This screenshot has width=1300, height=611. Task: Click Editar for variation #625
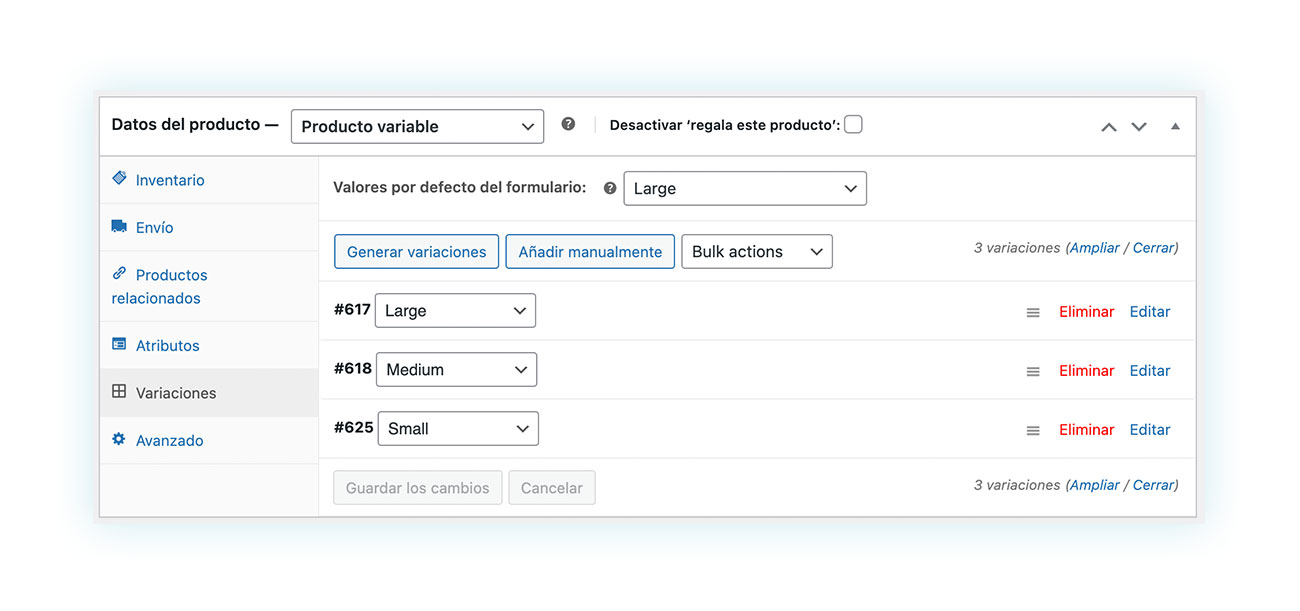(x=1150, y=429)
